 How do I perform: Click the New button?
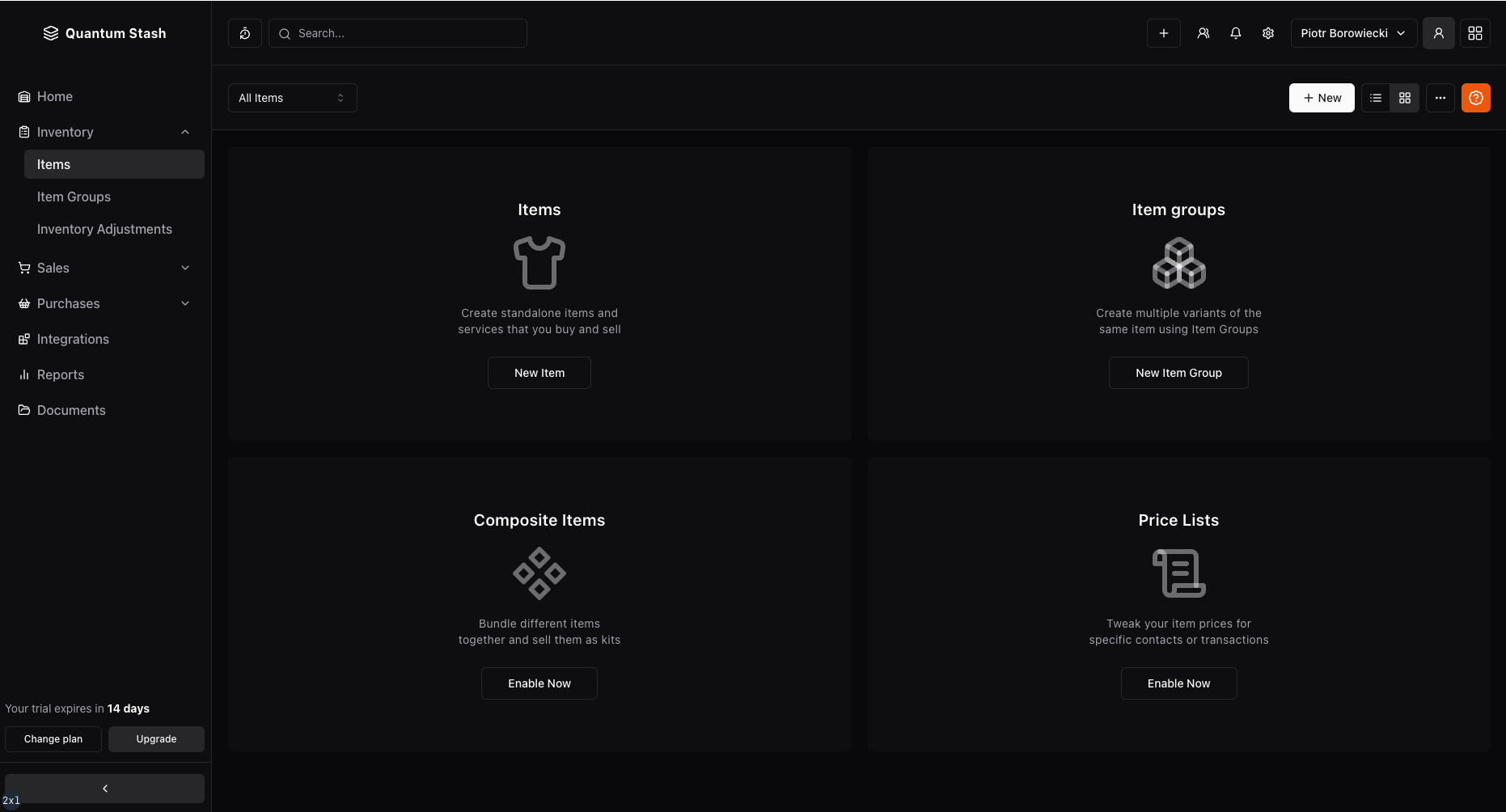click(x=1322, y=98)
